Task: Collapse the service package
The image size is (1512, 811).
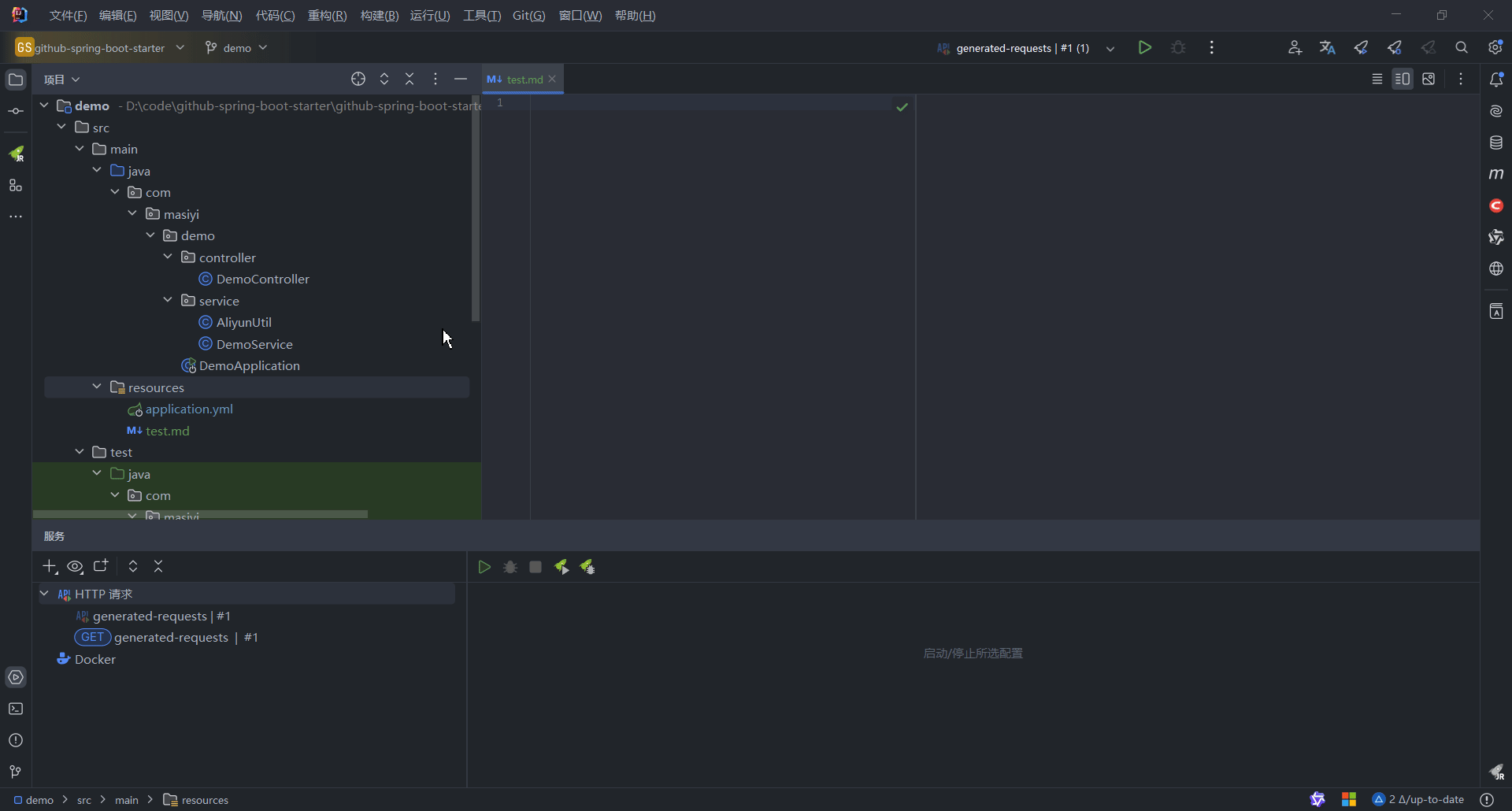Action: (168, 300)
